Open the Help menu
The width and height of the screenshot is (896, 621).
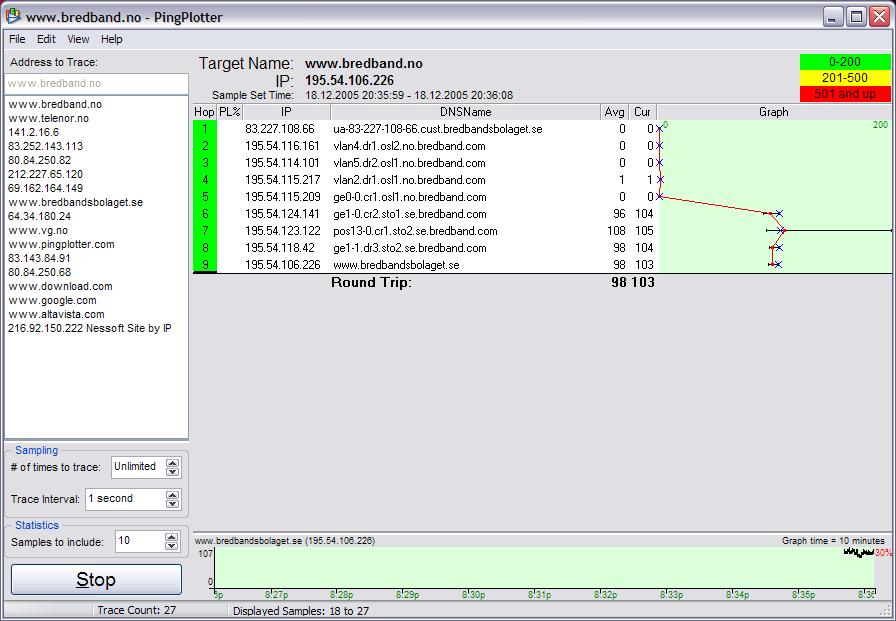111,39
